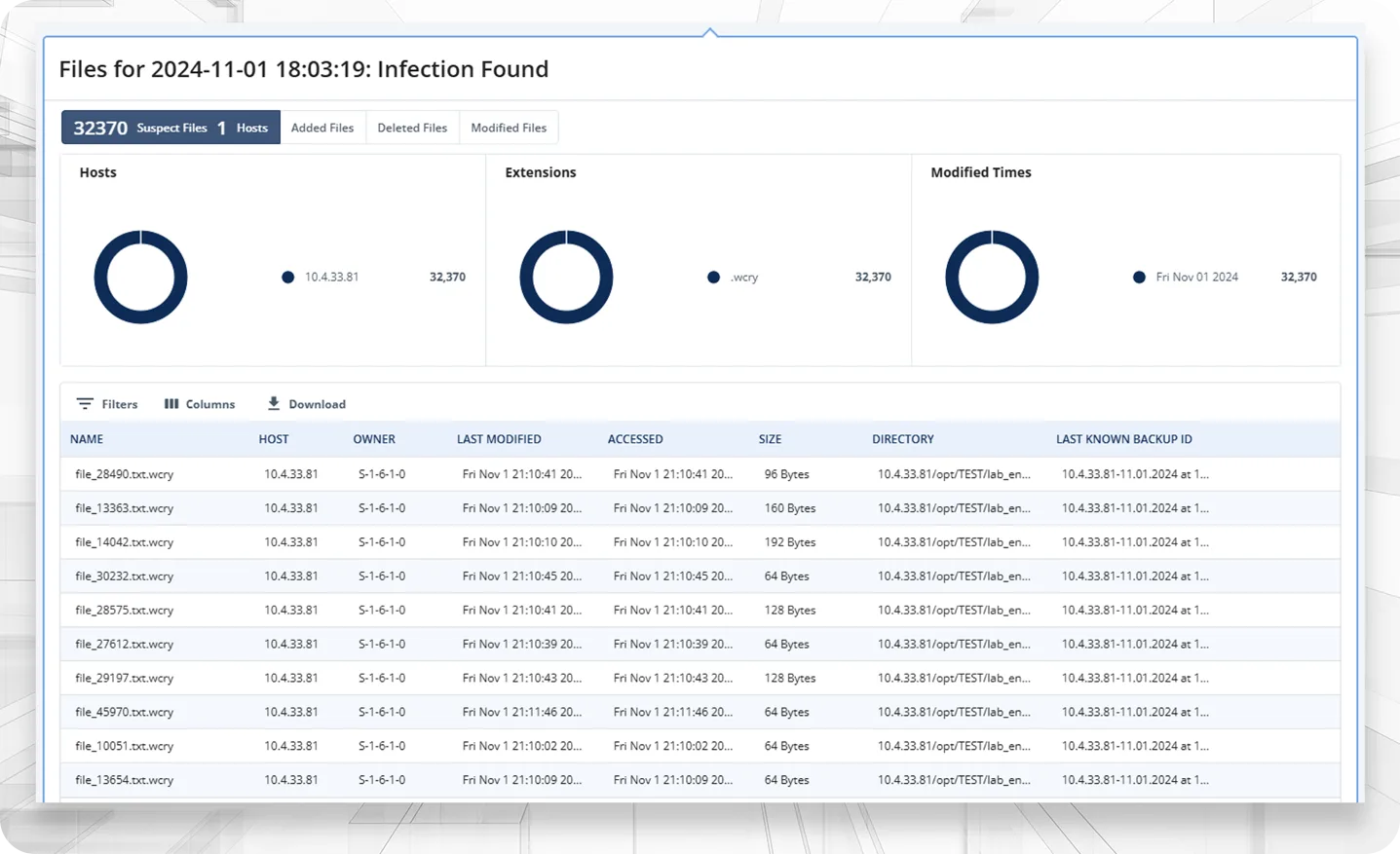Open the Deleted Files tab

pos(412,128)
